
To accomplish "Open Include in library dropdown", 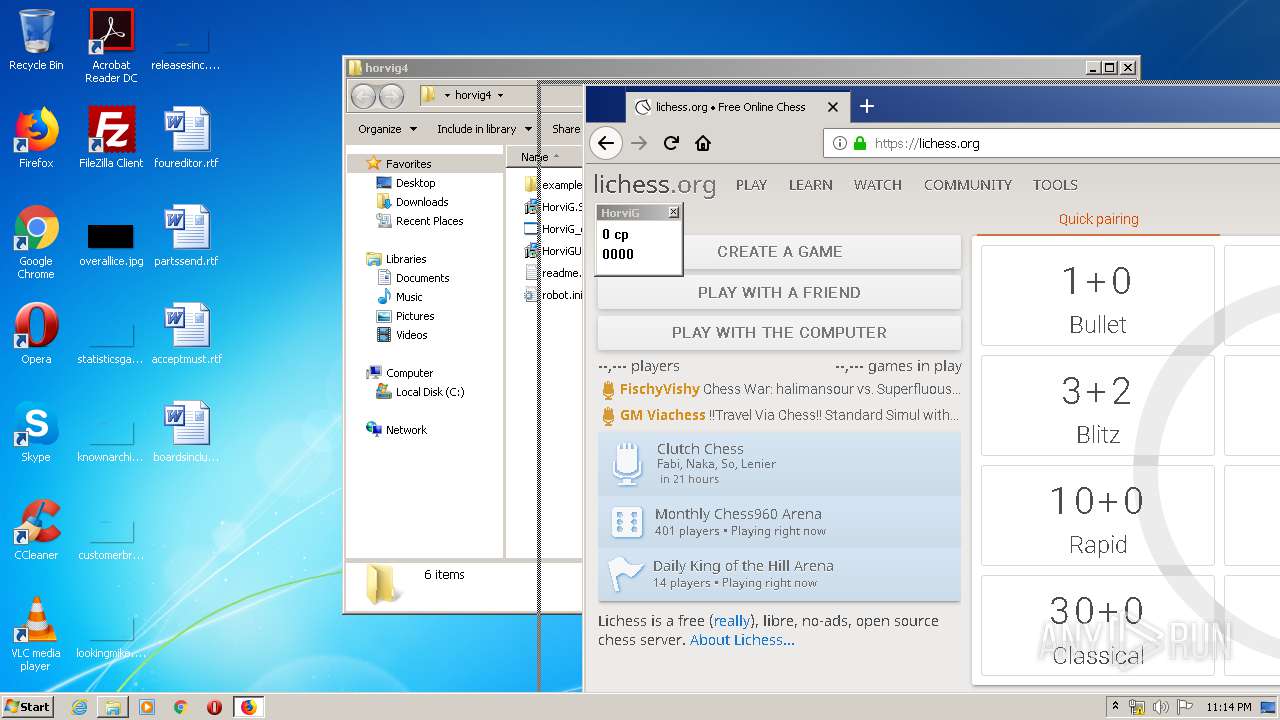I will click(484, 128).
